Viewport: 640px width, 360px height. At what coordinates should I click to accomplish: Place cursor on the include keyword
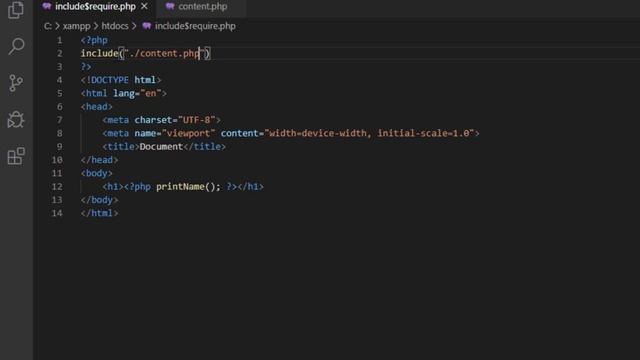click(x=100, y=53)
